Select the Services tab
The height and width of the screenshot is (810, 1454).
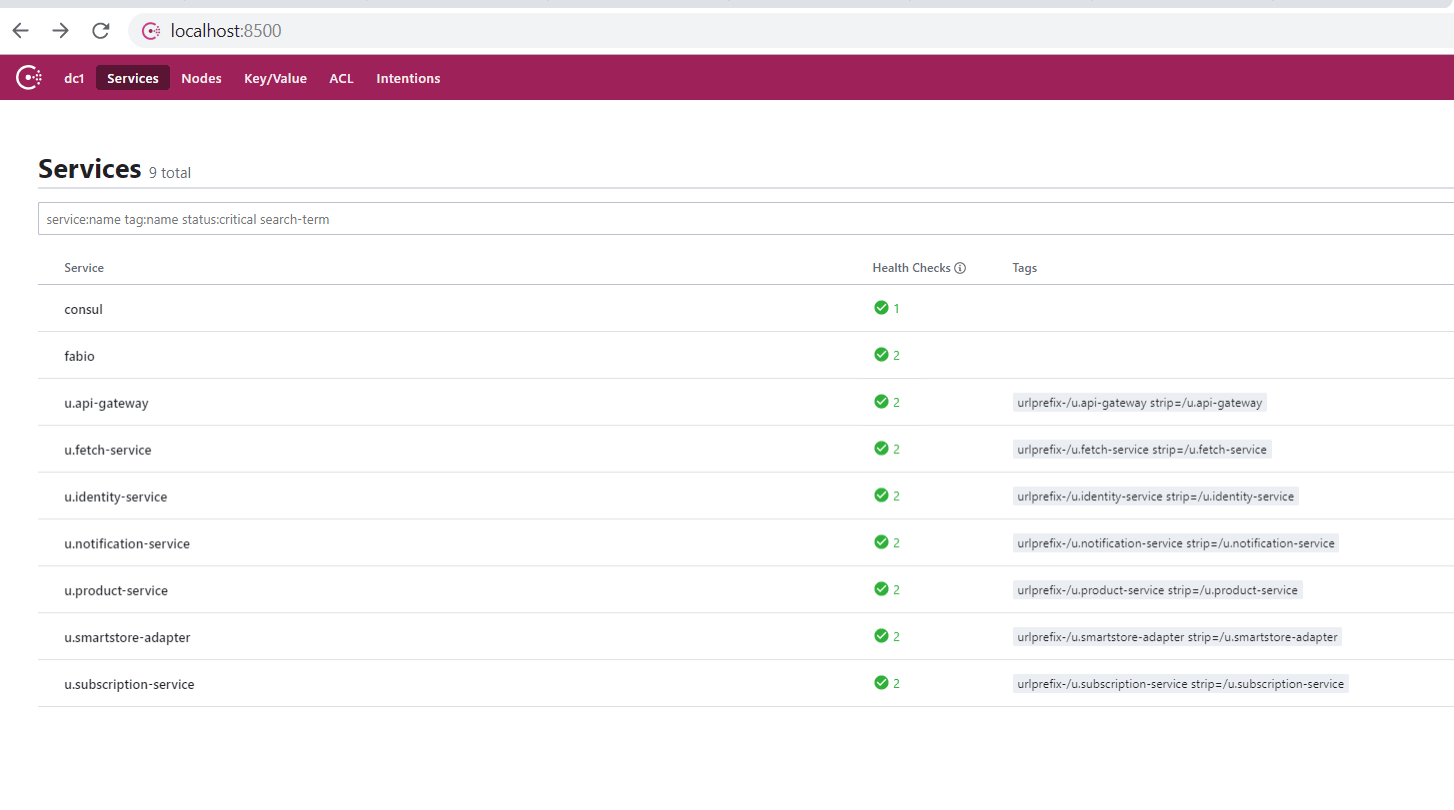point(133,78)
